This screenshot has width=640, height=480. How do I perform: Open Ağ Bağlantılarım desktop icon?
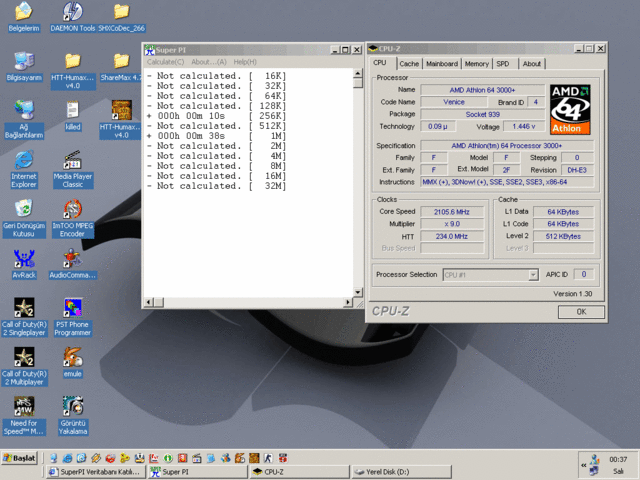(24, 120)
